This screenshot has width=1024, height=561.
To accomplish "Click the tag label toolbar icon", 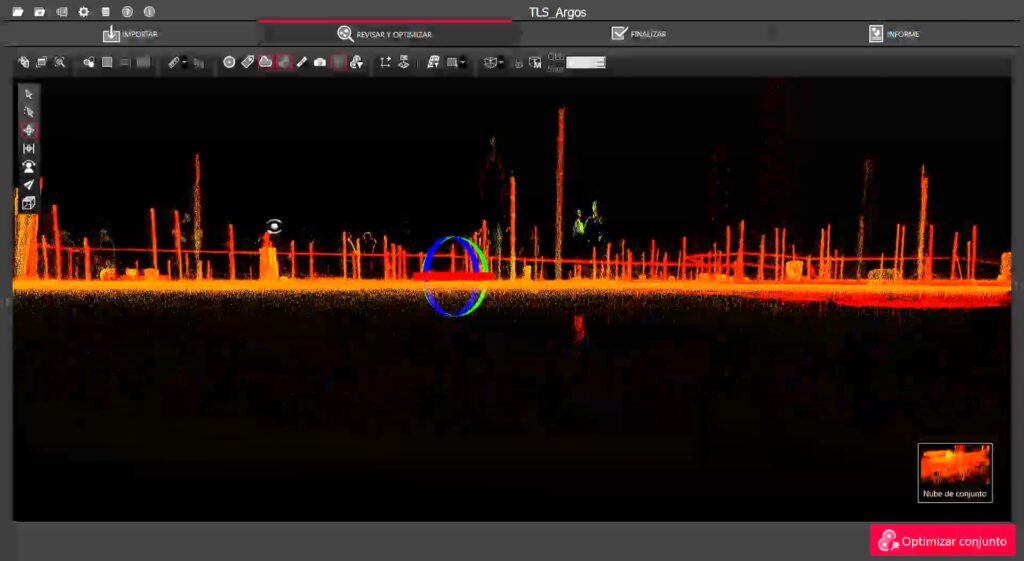I will pos(247,62).
